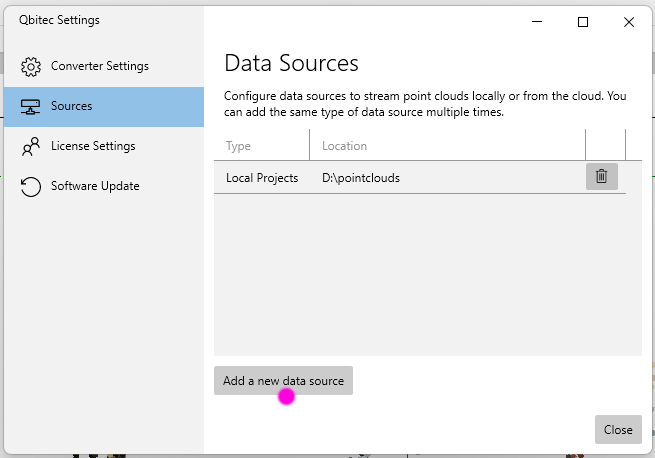Click the blank column header above the trash icon
Screen dimensions: 655x458
click(604, 146)
